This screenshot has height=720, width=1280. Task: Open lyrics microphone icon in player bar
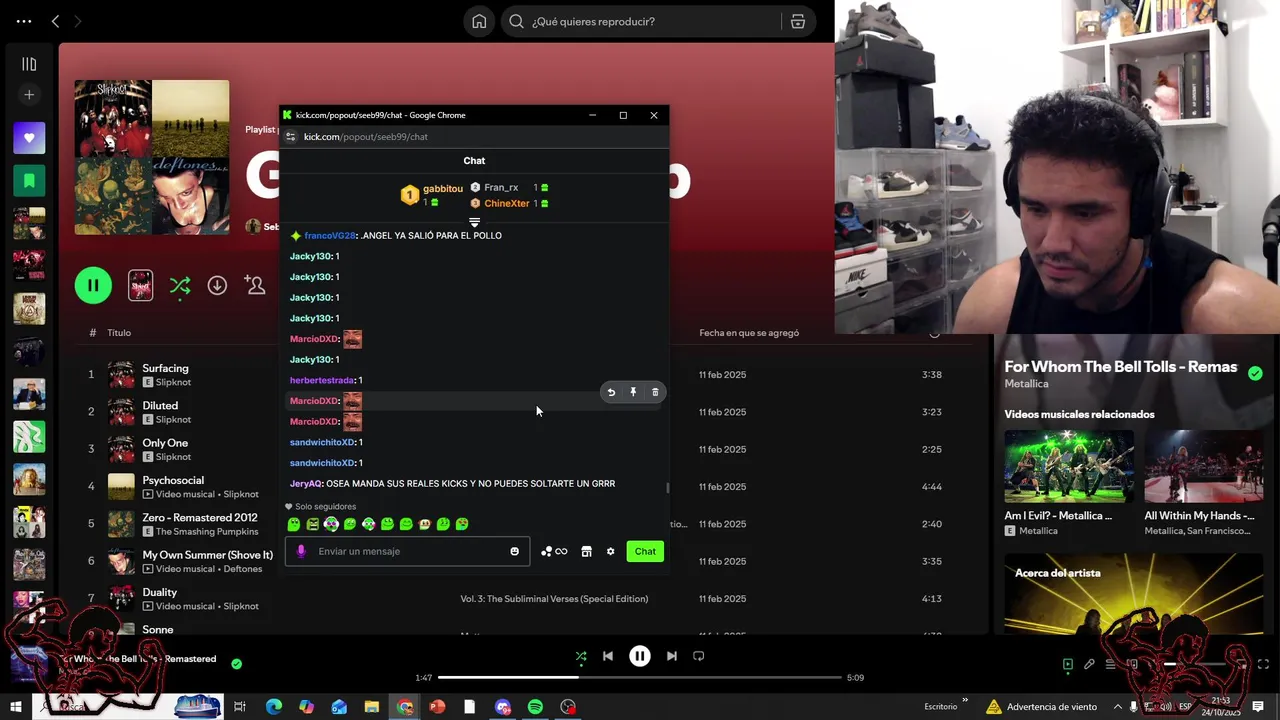click(x=1089, y=664)
